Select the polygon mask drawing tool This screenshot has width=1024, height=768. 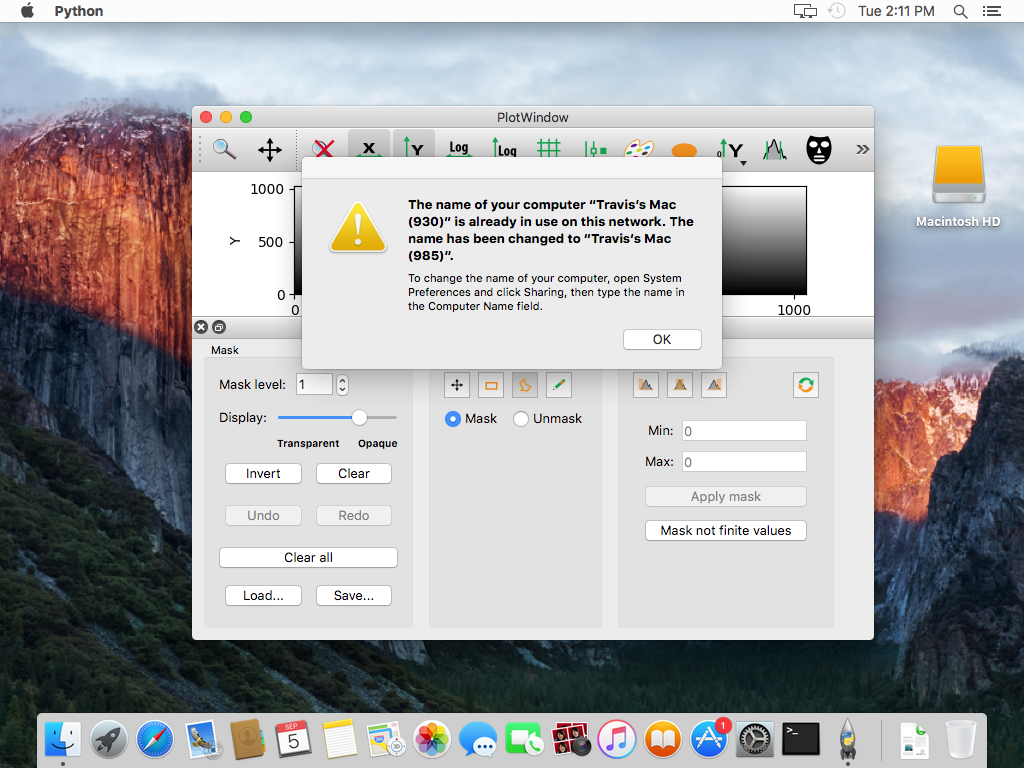(x=525, y=385)
